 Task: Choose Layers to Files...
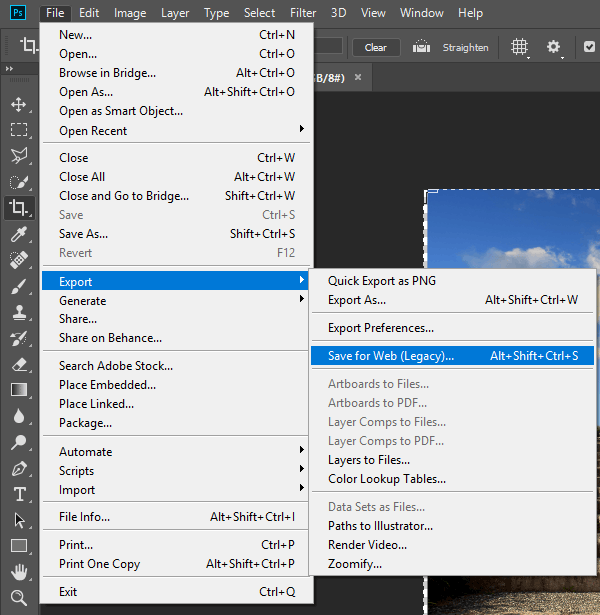[x=453, y=460]
